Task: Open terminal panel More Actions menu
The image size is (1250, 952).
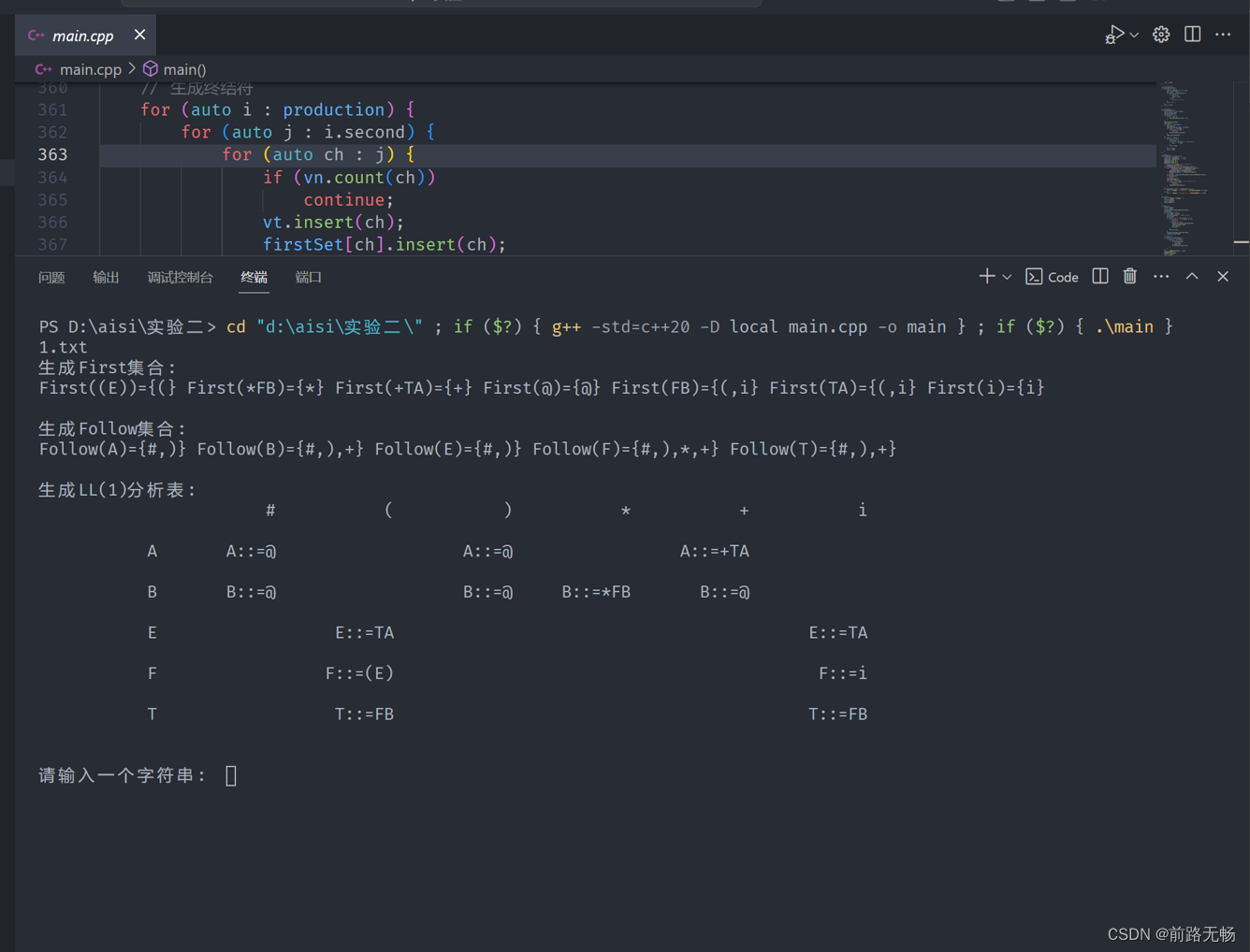Action: [x=1161, y=276]
